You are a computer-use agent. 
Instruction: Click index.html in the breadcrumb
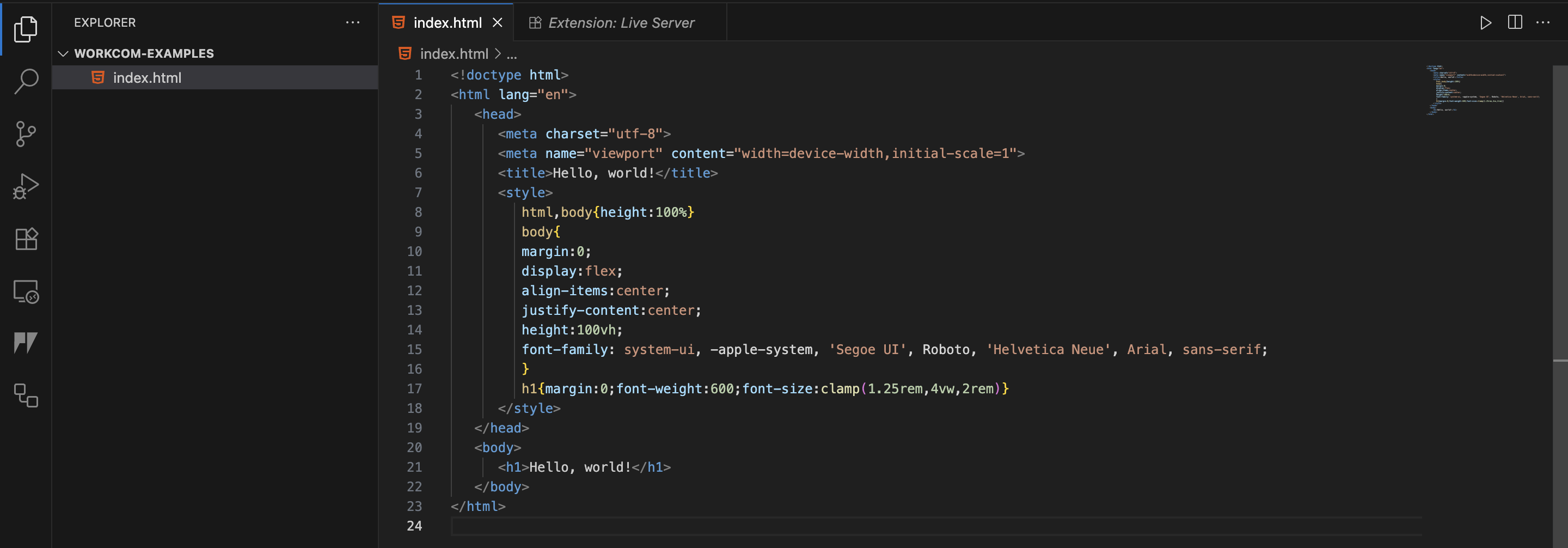click(454, 54)
